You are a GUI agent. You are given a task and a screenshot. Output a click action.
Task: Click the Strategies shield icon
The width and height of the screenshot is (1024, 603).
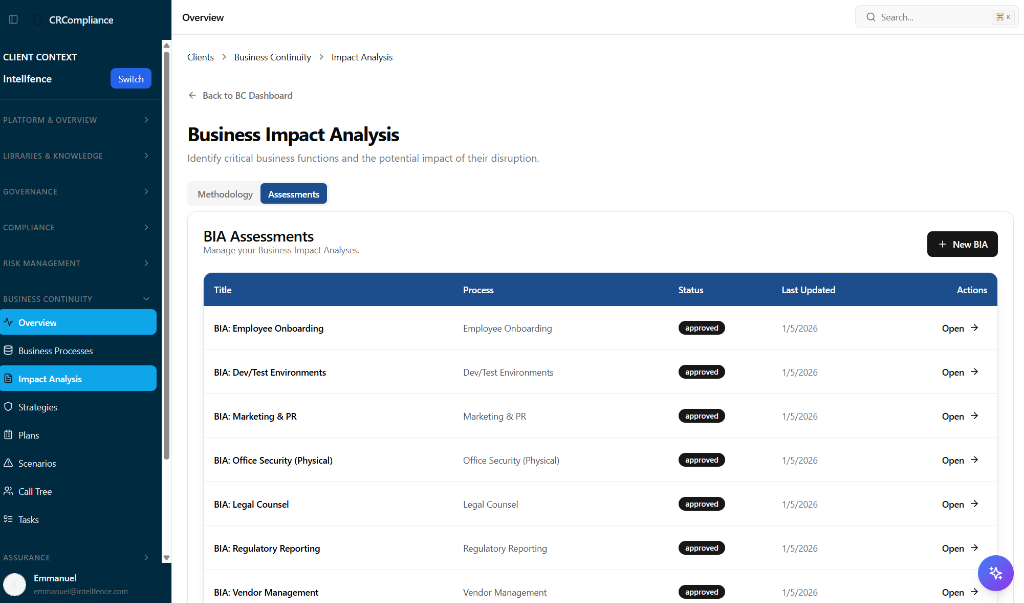(x=9, y=407)
